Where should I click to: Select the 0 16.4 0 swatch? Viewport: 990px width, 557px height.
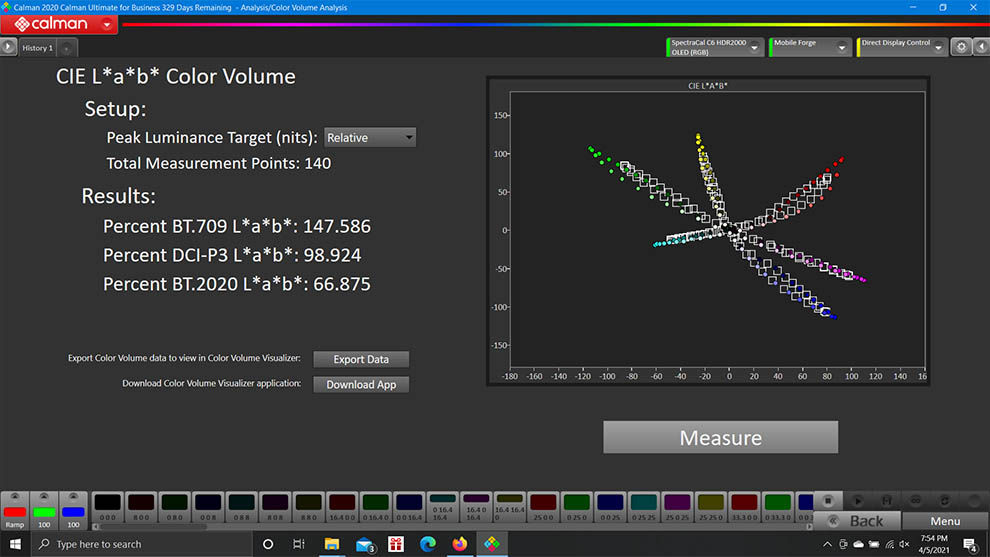[x=376, y=507]
